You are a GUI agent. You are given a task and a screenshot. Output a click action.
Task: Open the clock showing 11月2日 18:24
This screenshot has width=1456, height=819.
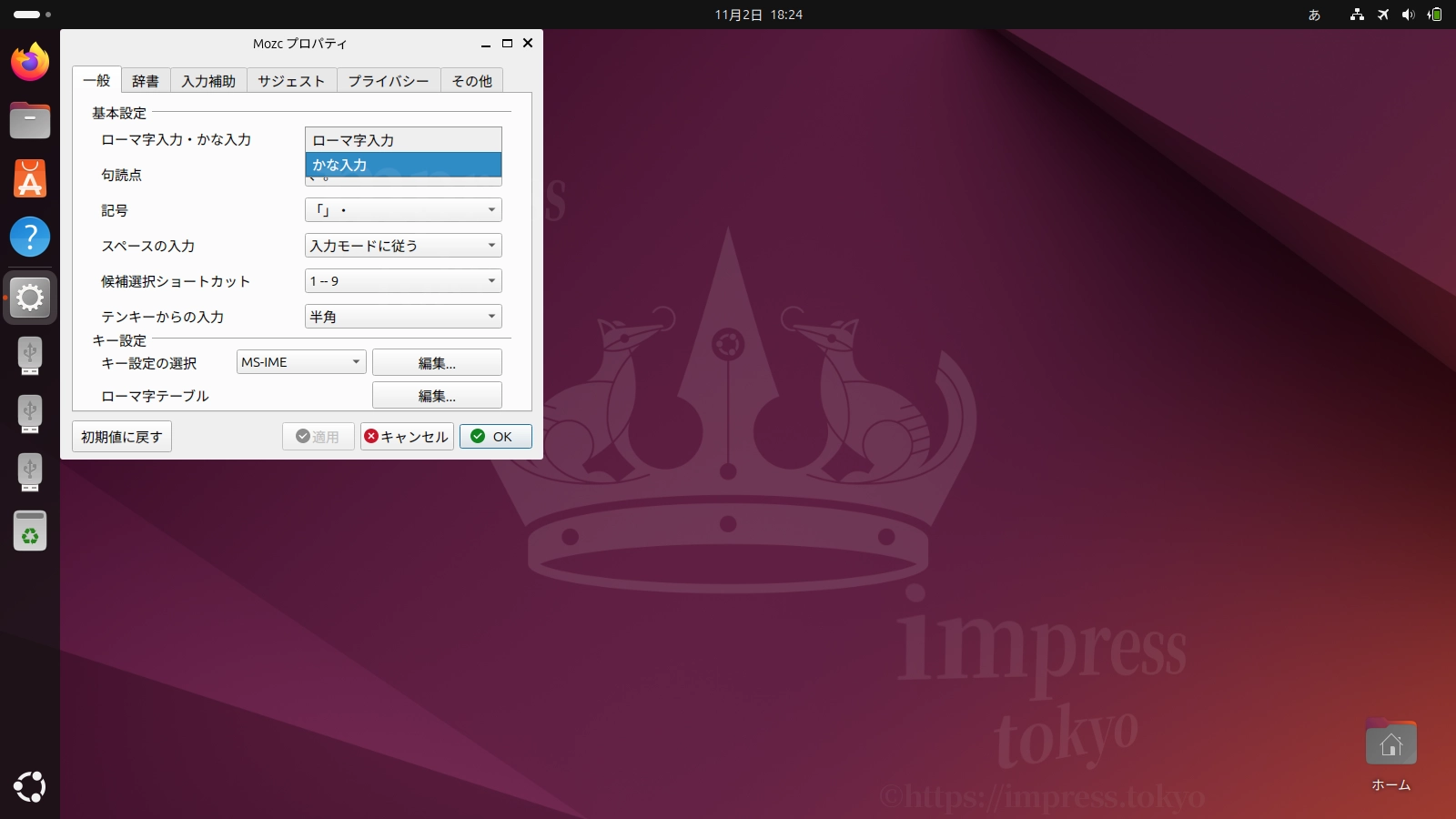[x=758, y=15]
